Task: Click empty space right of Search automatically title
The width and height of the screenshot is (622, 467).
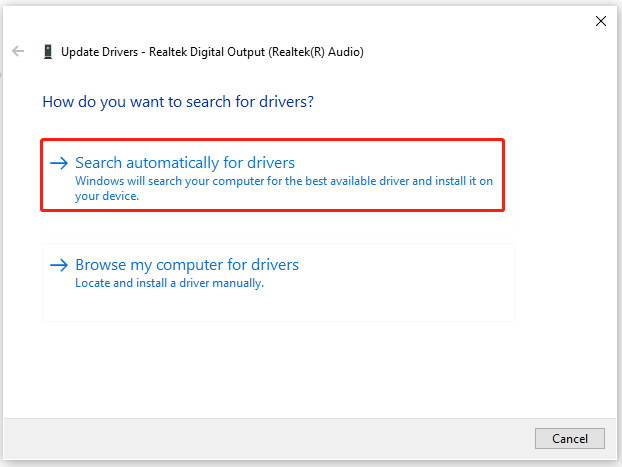Action: (397, 163)
